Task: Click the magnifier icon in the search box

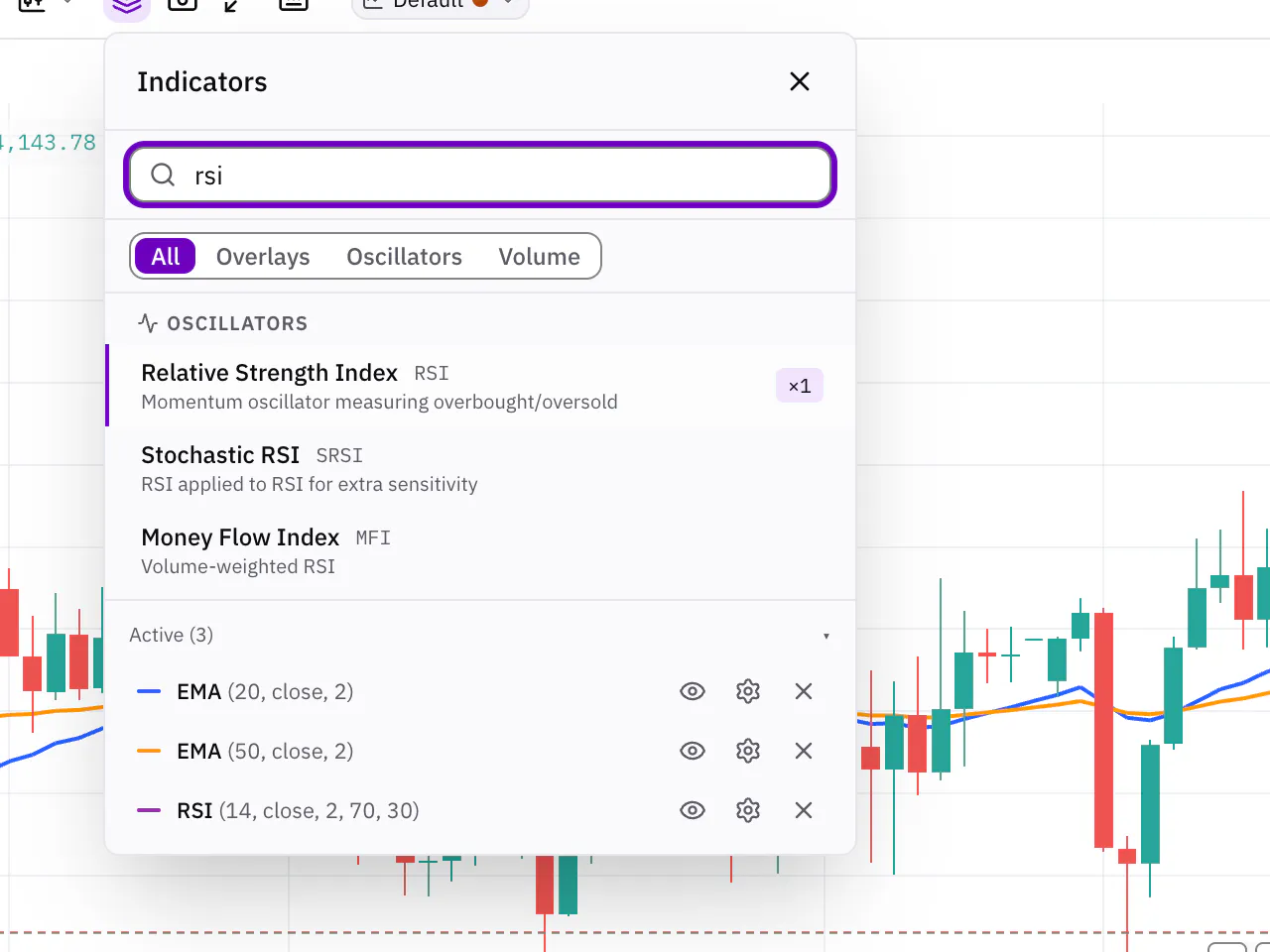Action: [163, 176]
